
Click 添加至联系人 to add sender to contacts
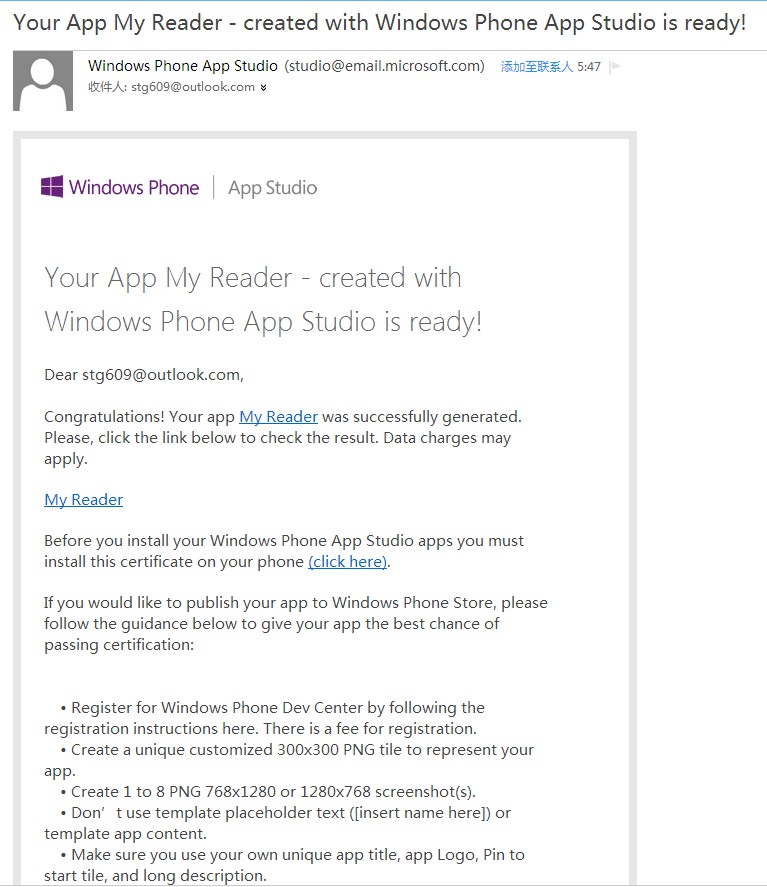tap(537, 67)
